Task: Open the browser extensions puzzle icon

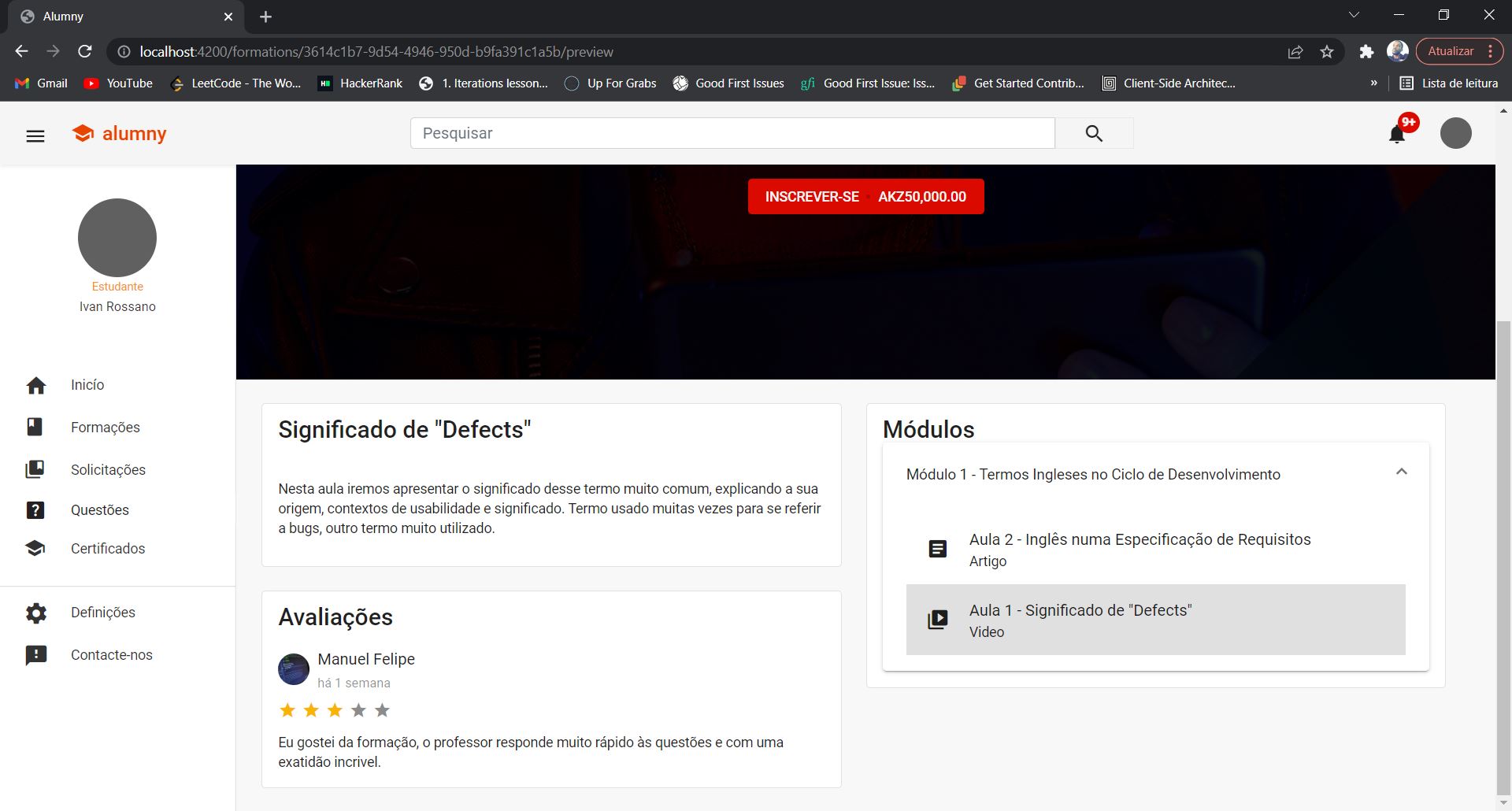Action: coord(1366,52)
